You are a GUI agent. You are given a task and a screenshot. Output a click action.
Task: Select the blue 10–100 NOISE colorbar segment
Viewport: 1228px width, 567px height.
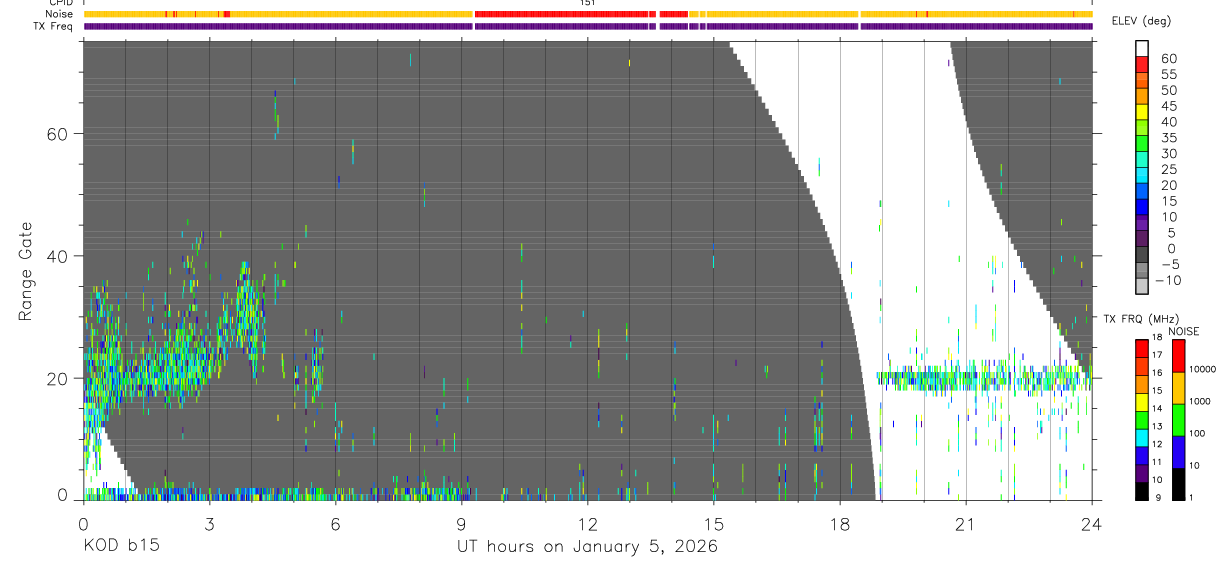pos(1179,452)
